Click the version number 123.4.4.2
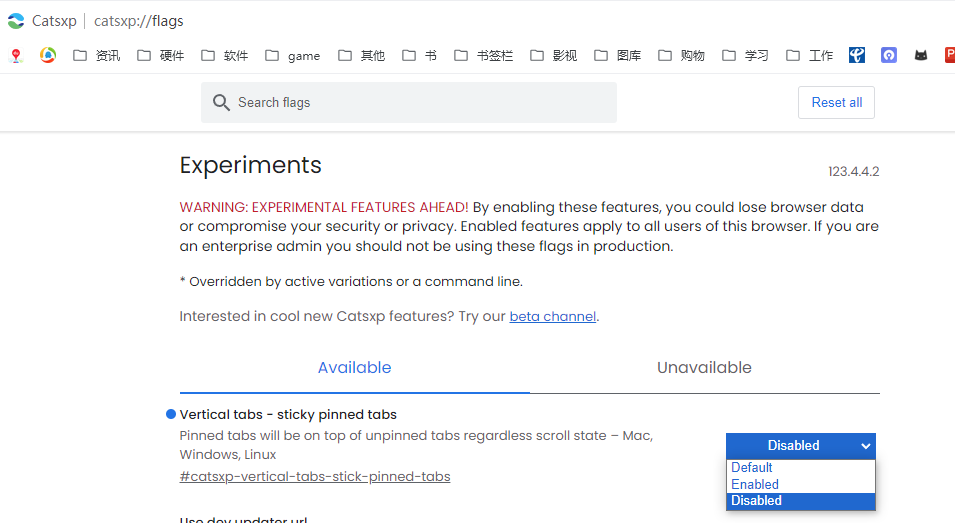This screenshot has height=523, width=955. [853, 172]
